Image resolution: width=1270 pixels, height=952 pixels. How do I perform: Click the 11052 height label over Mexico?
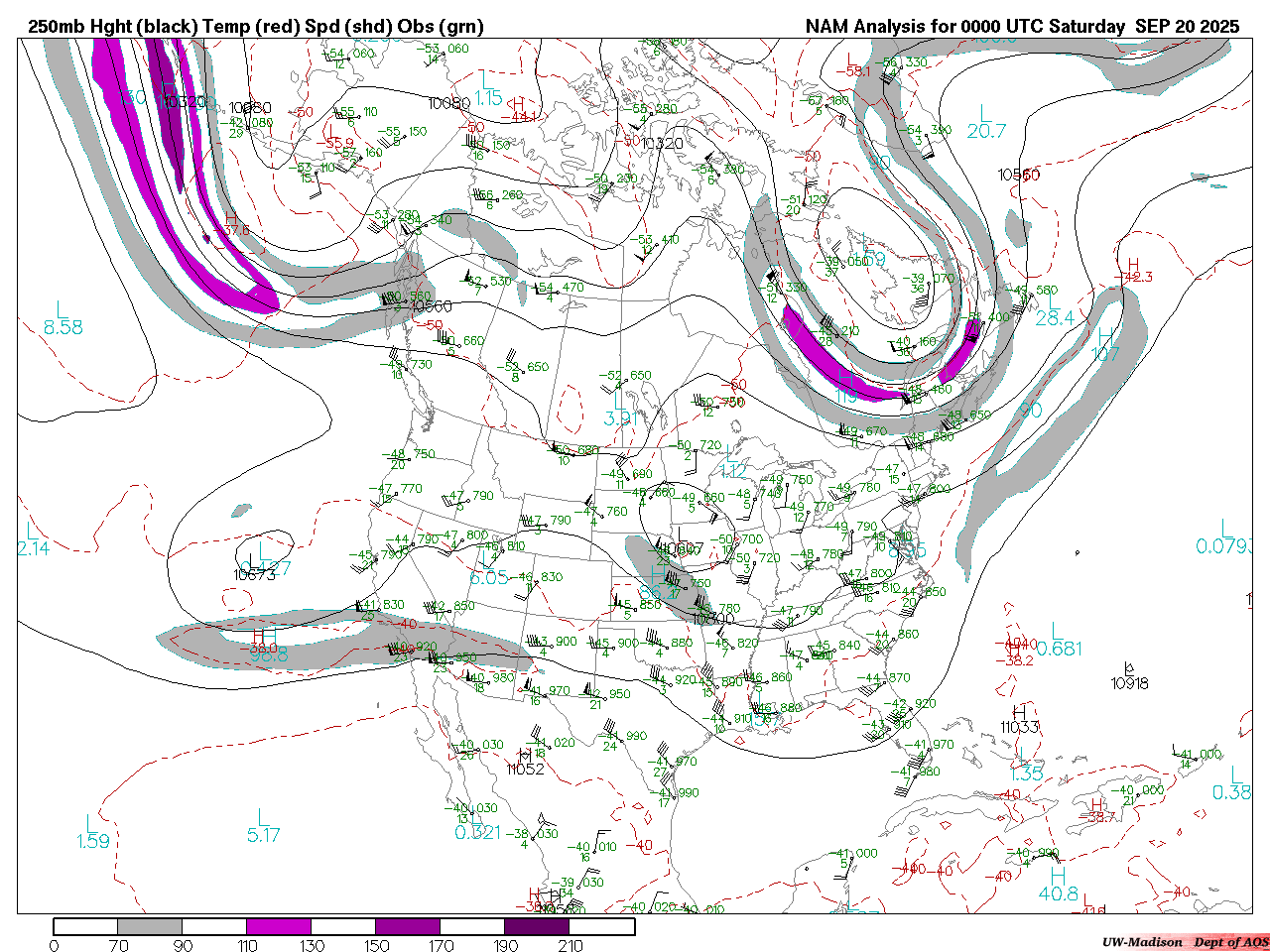(x=525, y=769)
